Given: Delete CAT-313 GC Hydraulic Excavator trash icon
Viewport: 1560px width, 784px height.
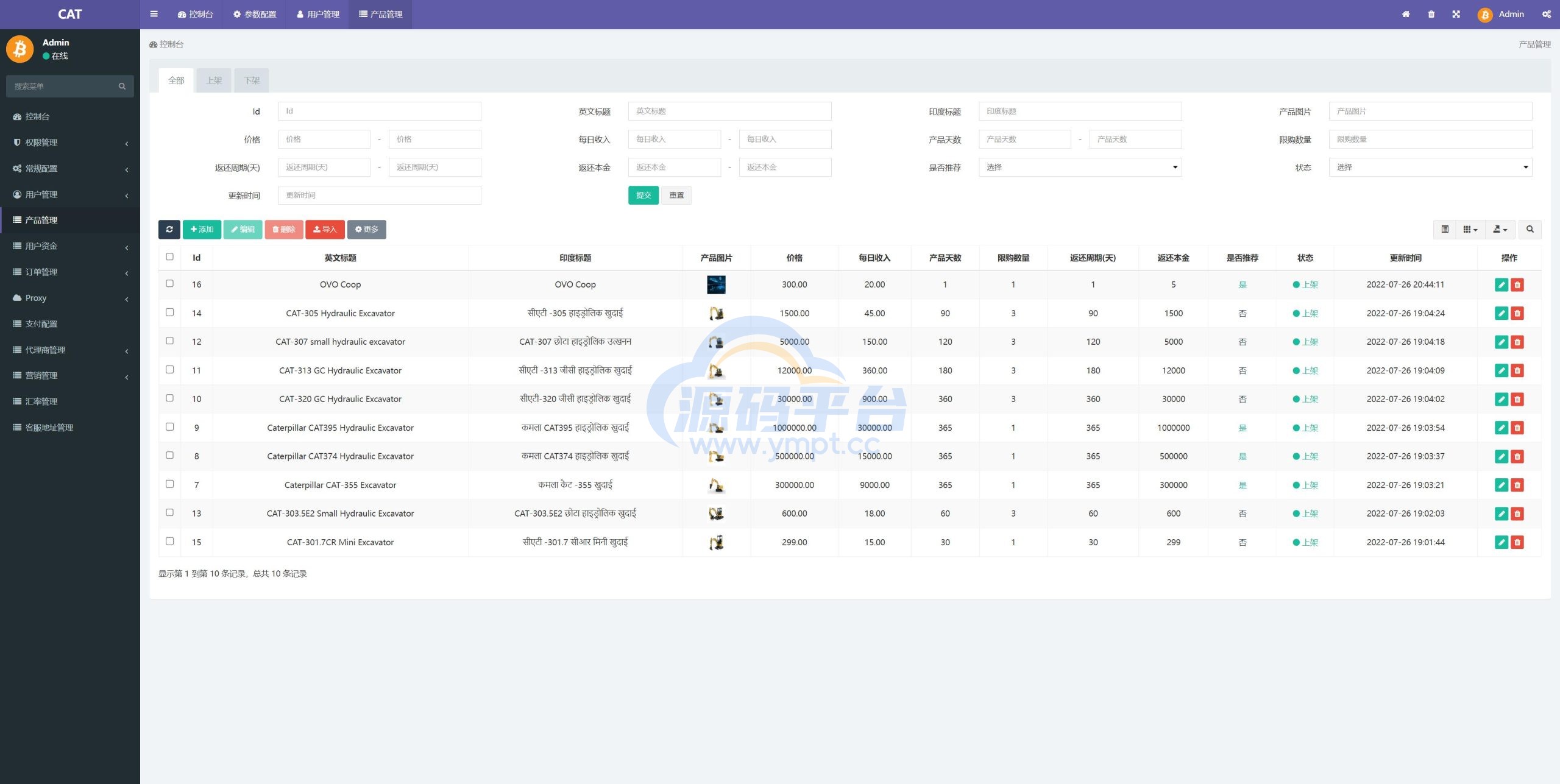Looking at the screenshot, I should 1517,370.
